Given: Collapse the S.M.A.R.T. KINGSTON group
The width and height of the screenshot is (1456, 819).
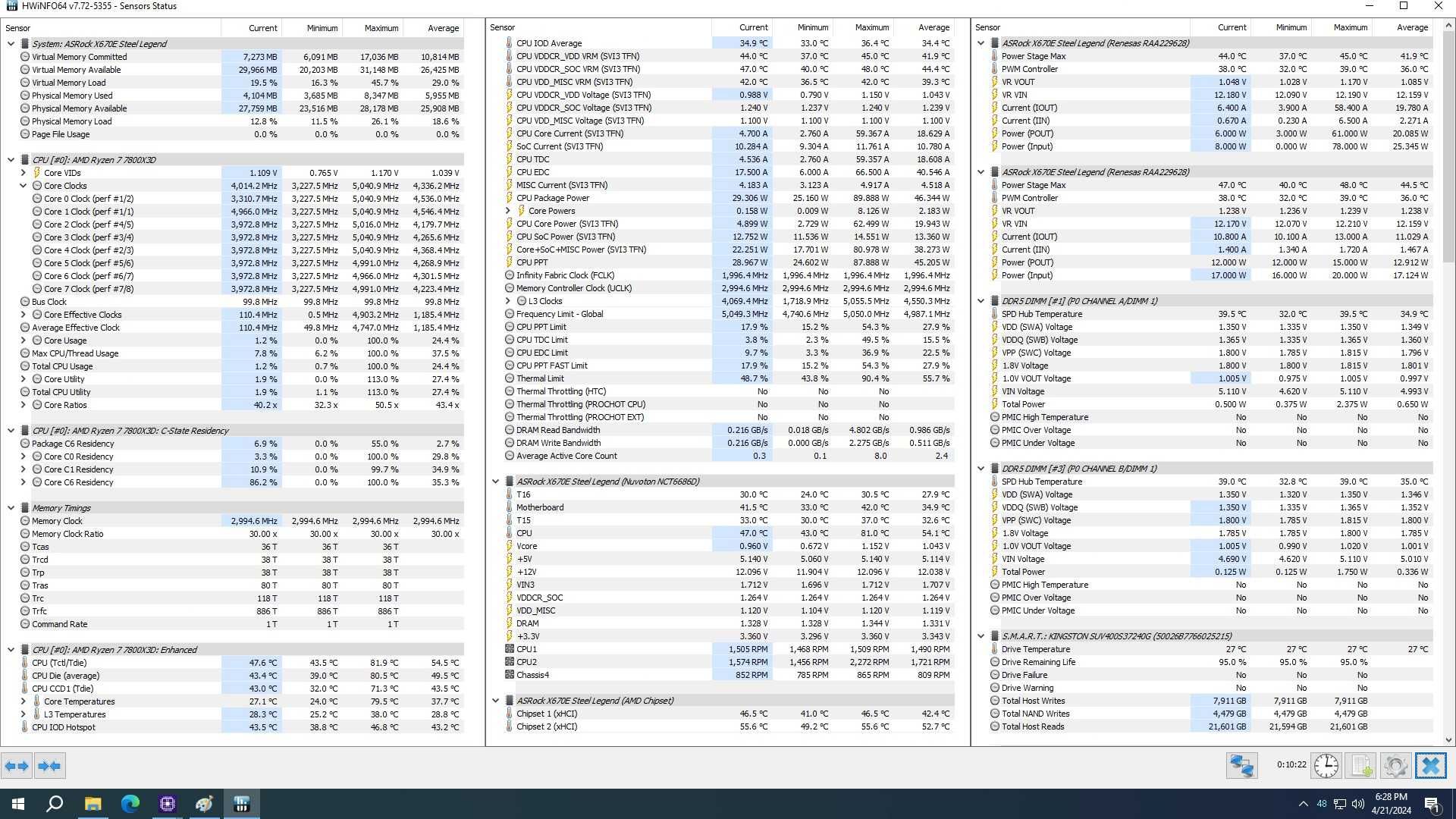Looking at the screenshot, I should 981,636.
